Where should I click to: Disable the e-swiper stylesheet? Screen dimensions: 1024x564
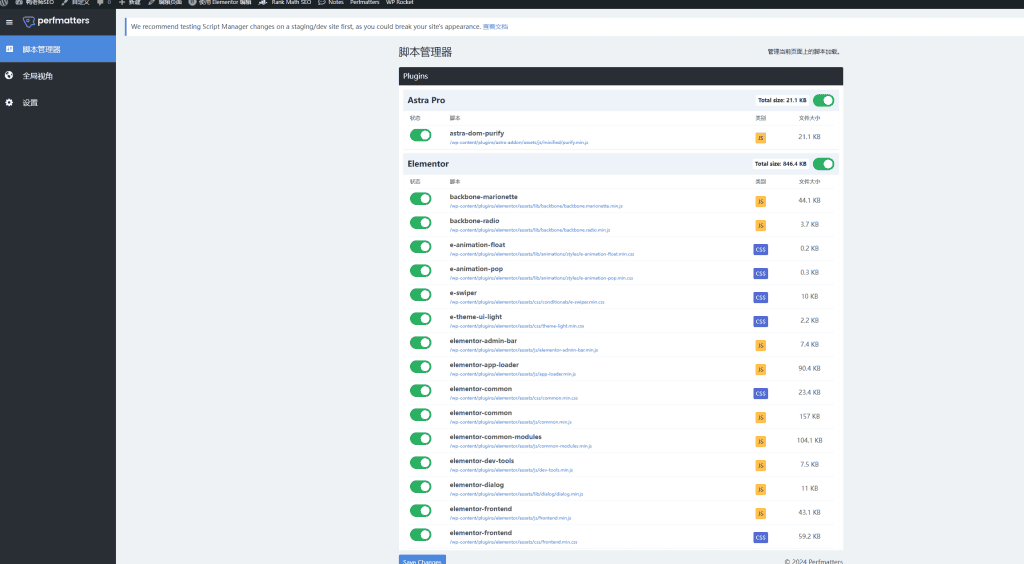(421, 294)
